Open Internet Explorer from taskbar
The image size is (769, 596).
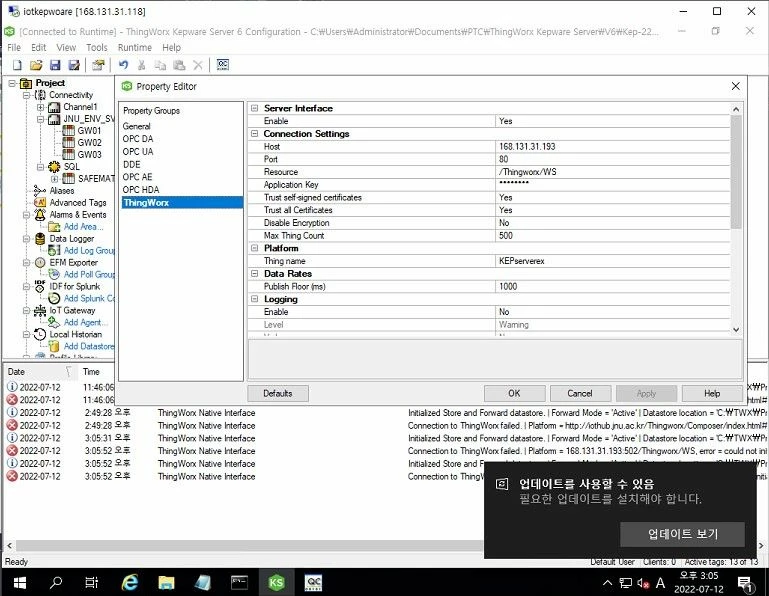[129, 582]
